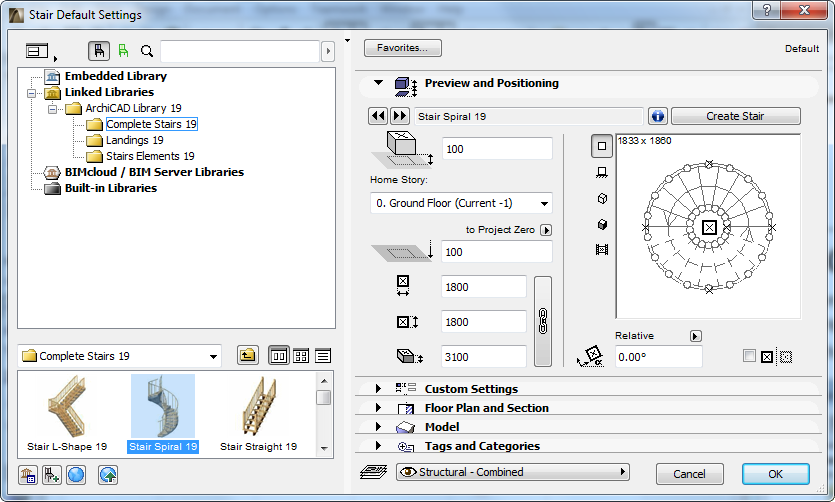Select the stair object library view icon
835x502 pixels.
click(x=99, y=51)
